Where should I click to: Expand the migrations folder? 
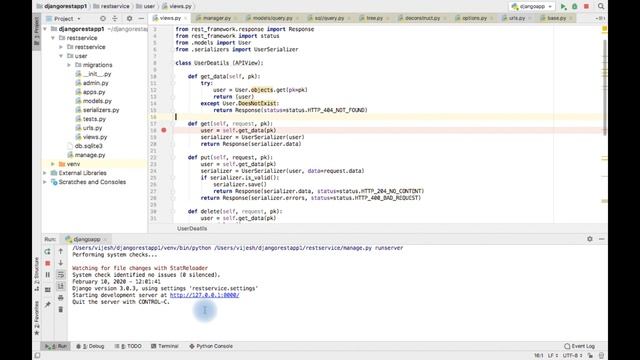pyautogui.click(x=69, y=65)
